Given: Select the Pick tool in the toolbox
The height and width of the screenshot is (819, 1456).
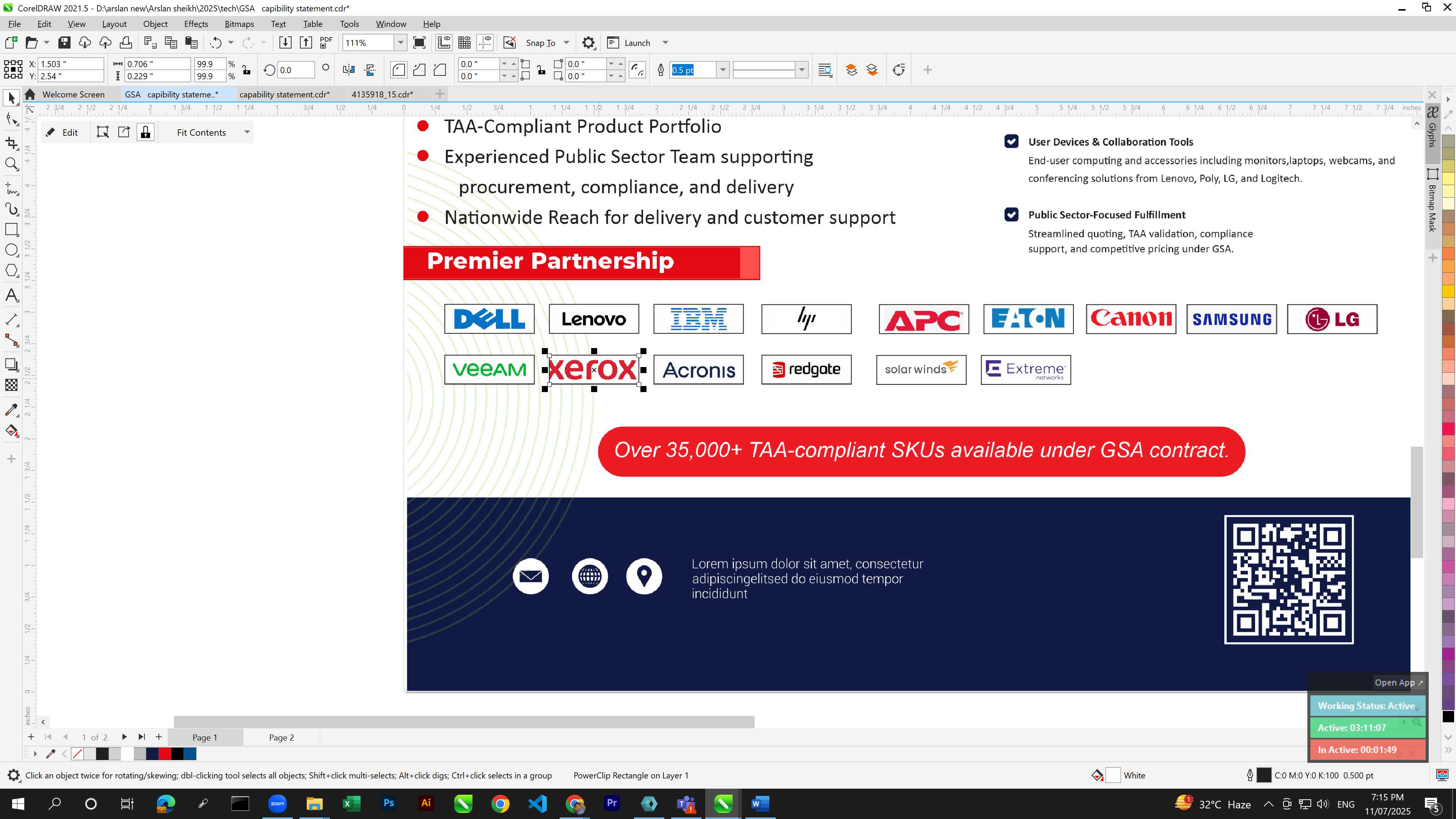Looking at the screenshot, I should click(11, 98).
